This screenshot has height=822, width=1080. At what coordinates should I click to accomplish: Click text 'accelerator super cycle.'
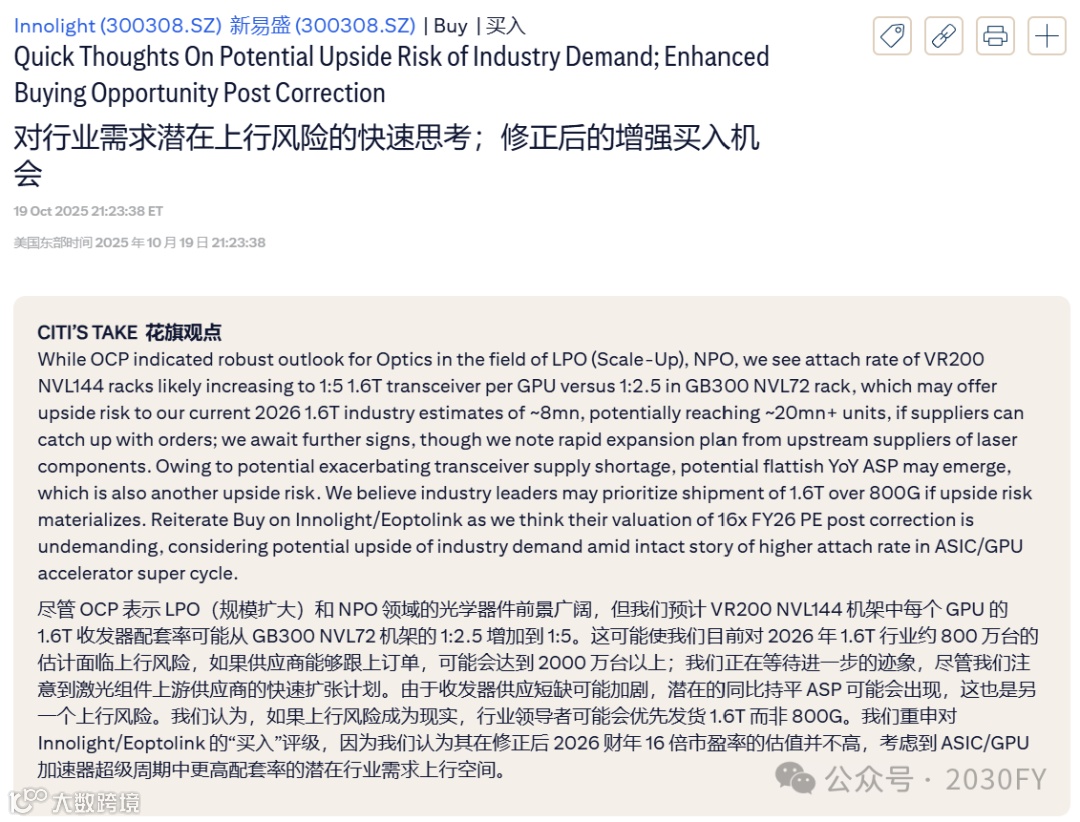(138, 573)
